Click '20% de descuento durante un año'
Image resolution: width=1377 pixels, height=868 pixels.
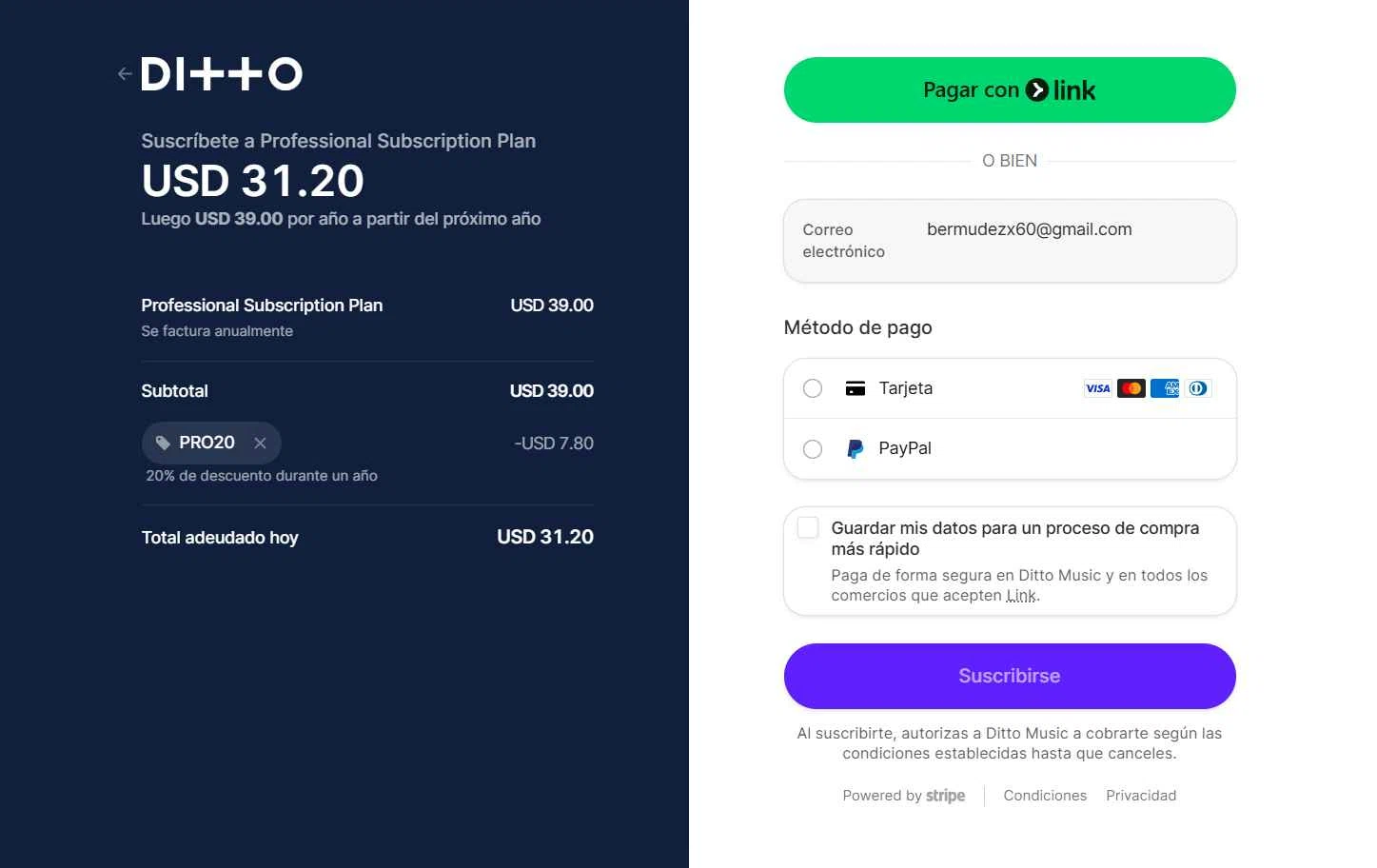[262, 476]
